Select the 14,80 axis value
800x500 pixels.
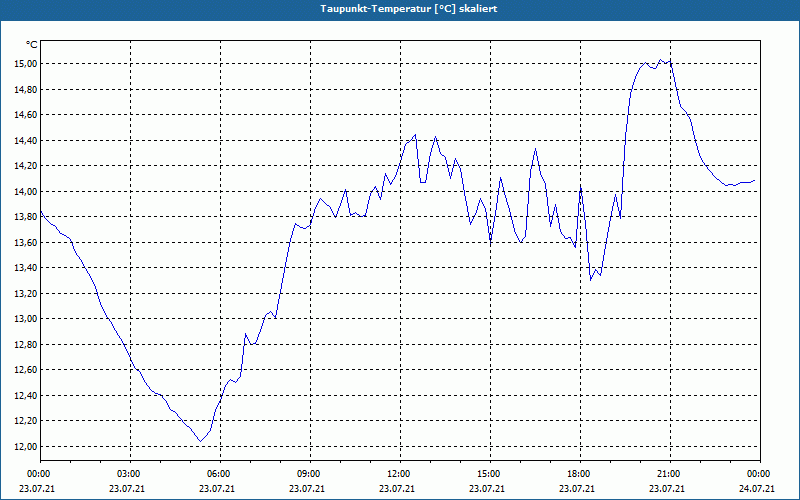click(27, 89)
